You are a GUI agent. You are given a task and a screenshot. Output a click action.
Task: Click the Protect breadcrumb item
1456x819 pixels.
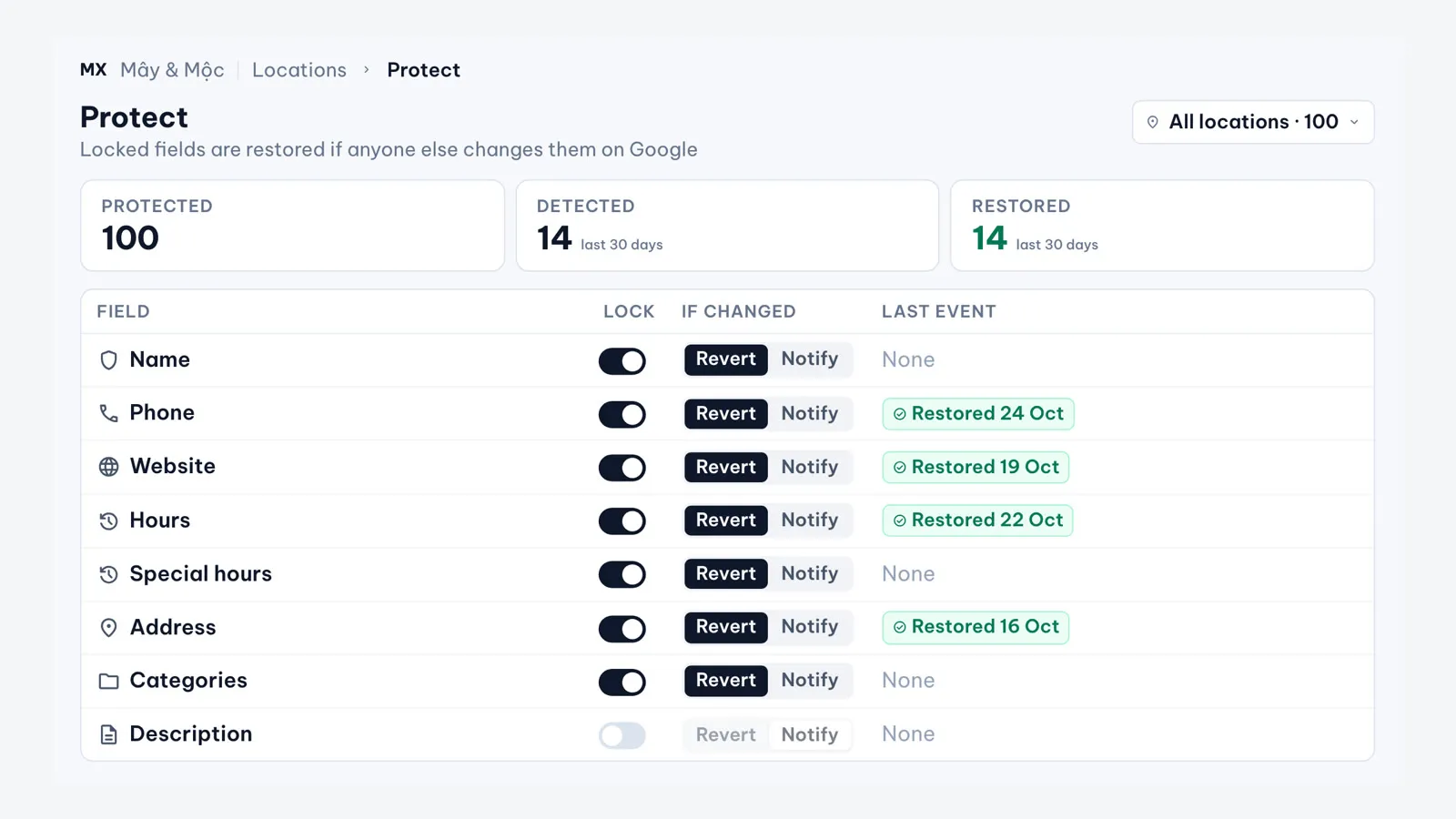[423, 70]
